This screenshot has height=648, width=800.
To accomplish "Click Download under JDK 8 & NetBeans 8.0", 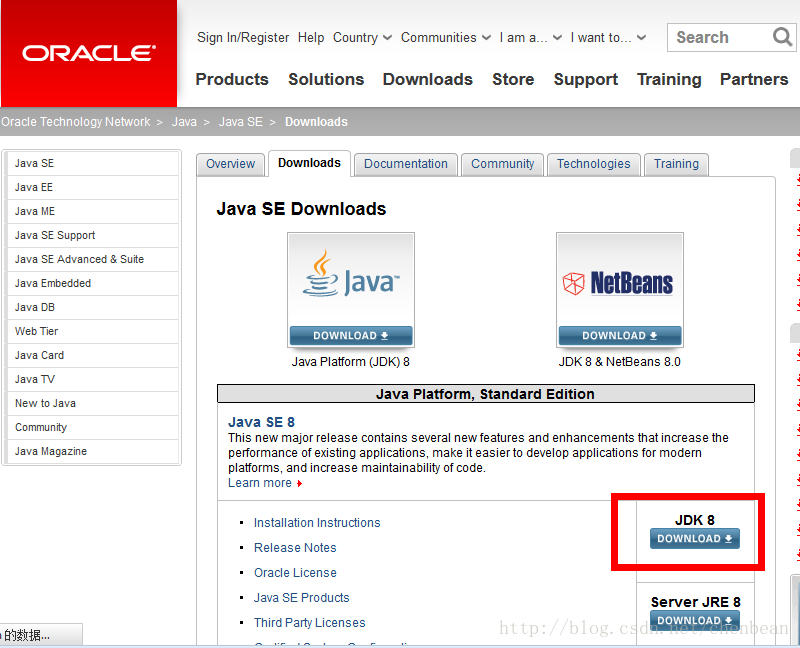I will [x=619, y=336].
